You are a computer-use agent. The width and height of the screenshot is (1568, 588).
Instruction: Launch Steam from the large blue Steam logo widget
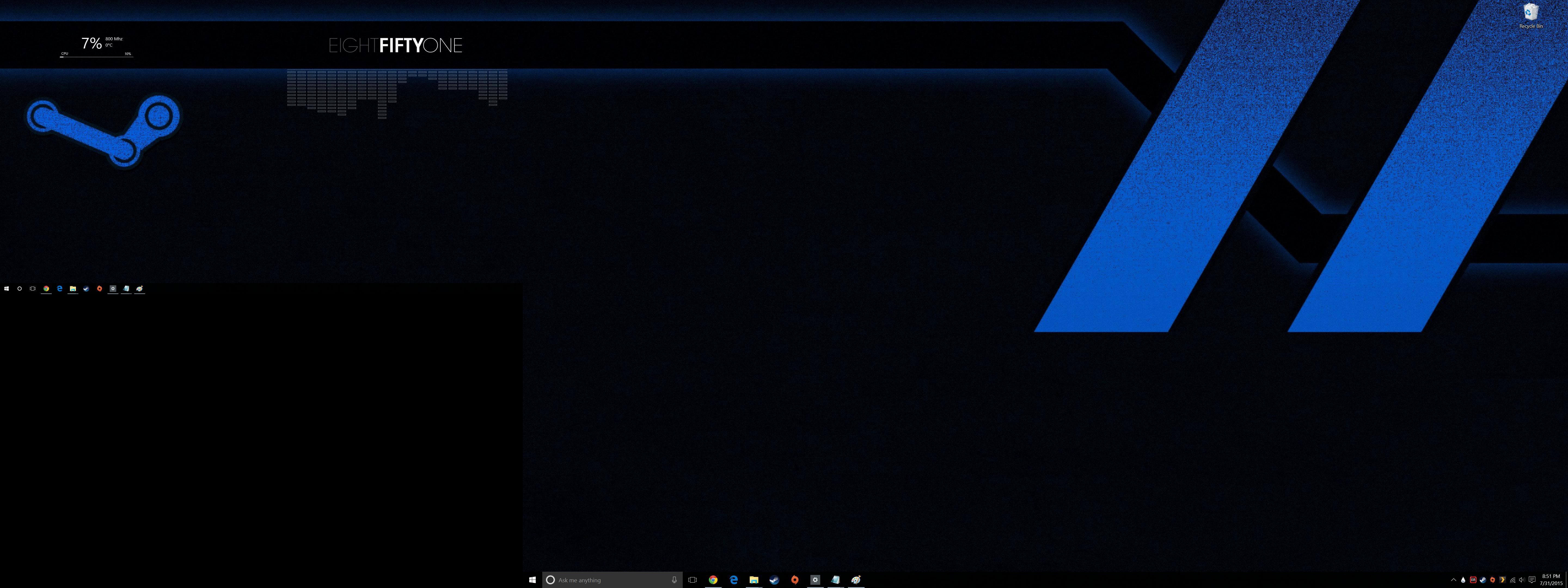click(103, 131)
